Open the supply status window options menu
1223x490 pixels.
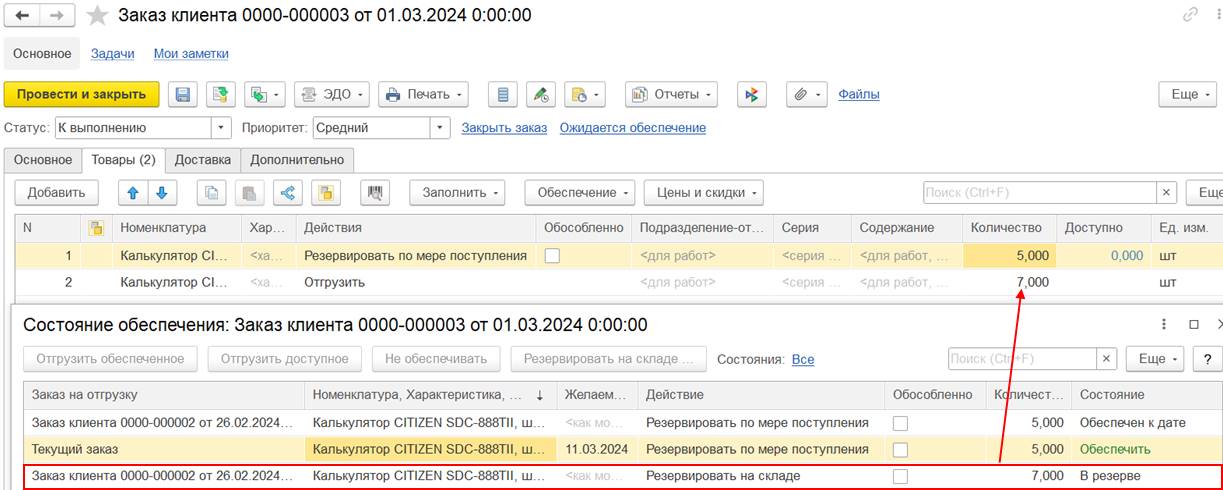pos(1164,325)
